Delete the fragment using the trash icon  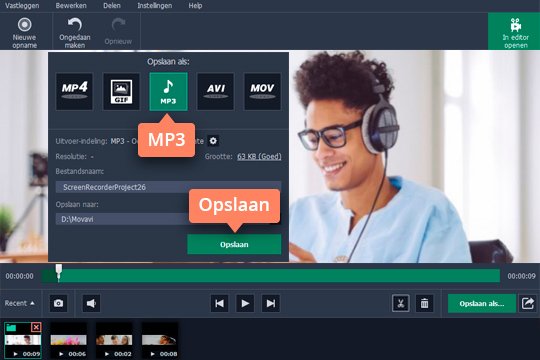pyautogui.click(x=424, y=303)
